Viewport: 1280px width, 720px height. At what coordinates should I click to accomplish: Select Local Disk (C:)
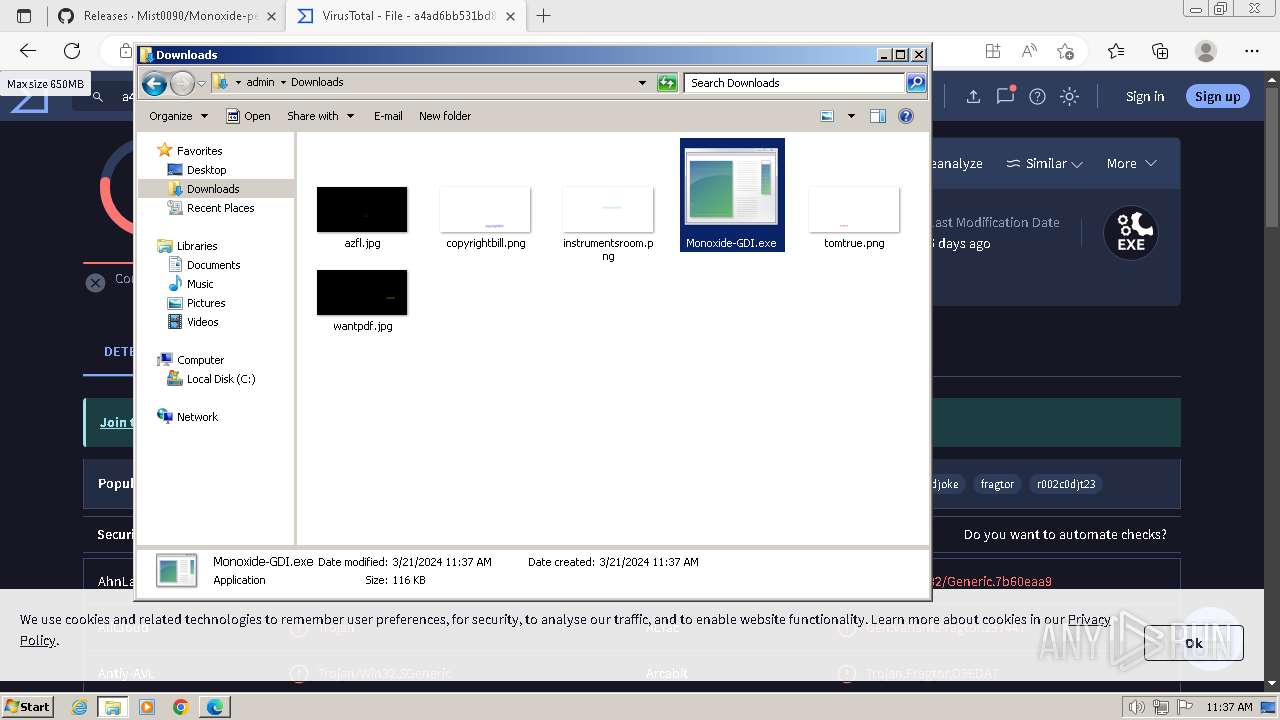click(x=221, y=379)
